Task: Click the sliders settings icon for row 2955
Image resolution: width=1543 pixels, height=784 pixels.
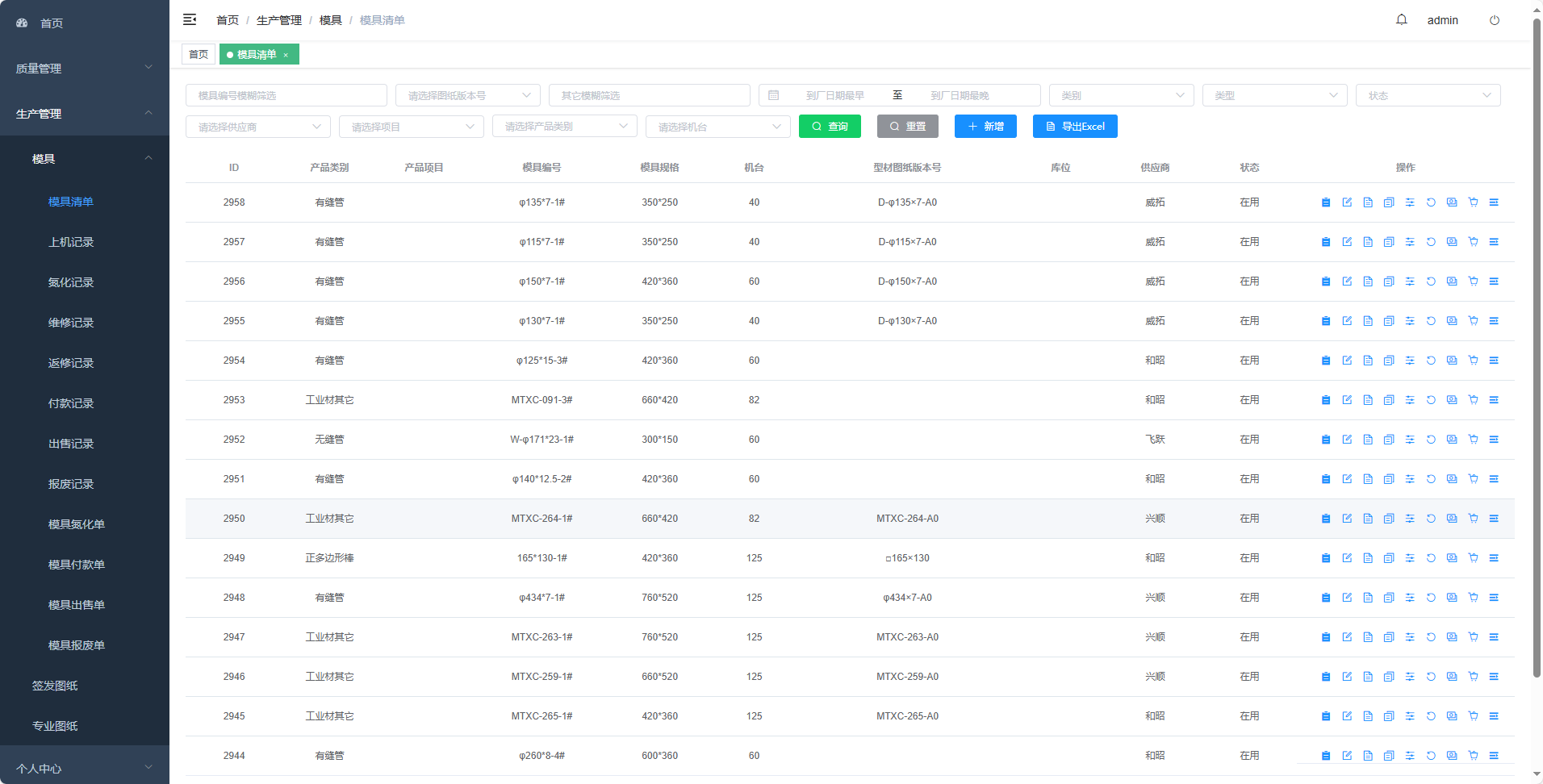Action: coord(1410,321)
